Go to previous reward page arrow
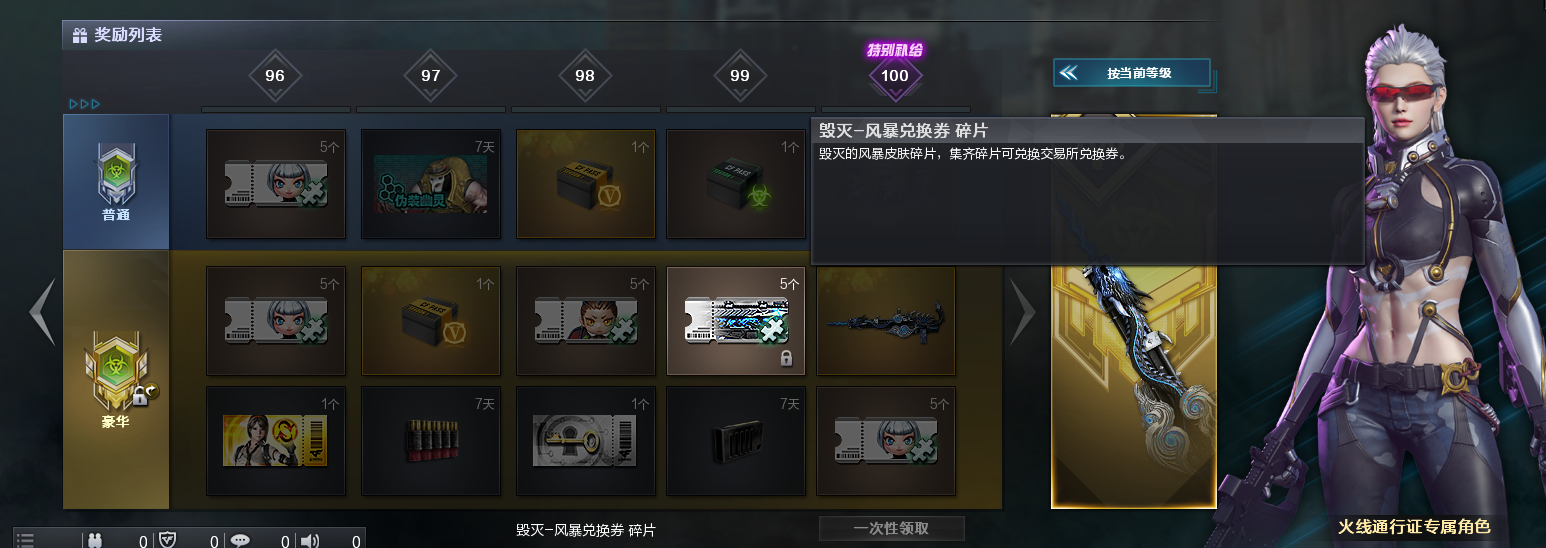Image resolution: width=1546 pixels, height=548 pixels. [41, 312]
